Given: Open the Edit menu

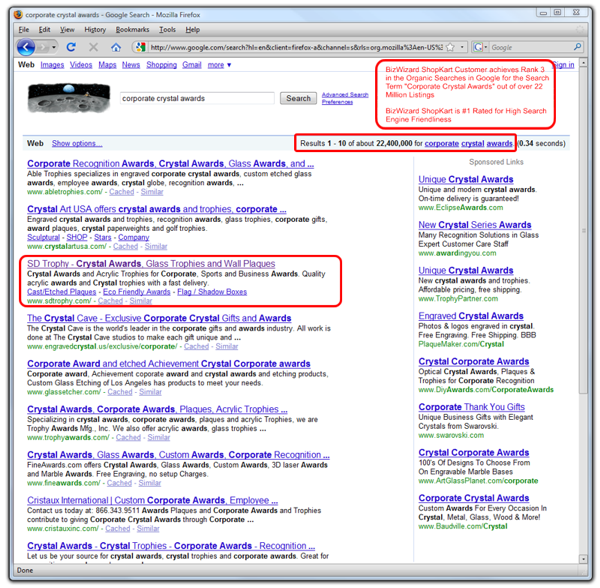Looking at the screenshot, I should pyautogui.click(x=44, y=29).
